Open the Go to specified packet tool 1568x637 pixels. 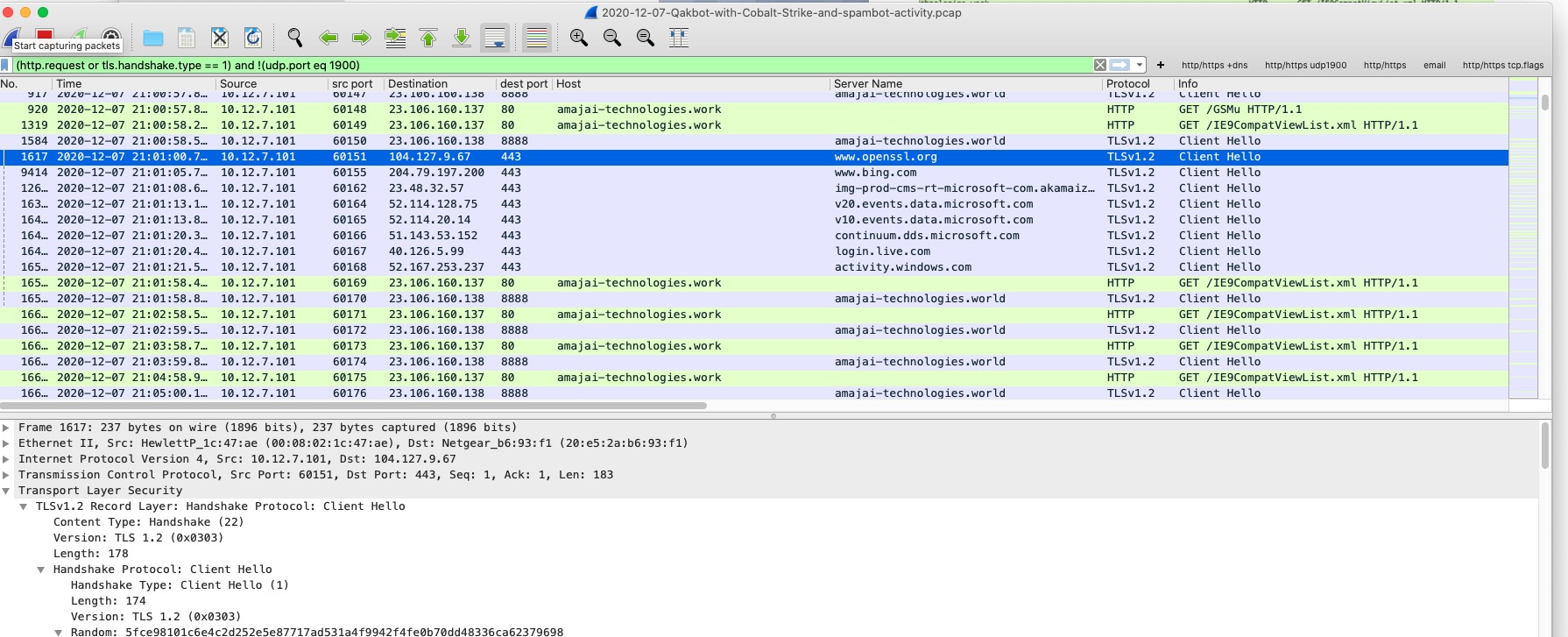[395, 38]
